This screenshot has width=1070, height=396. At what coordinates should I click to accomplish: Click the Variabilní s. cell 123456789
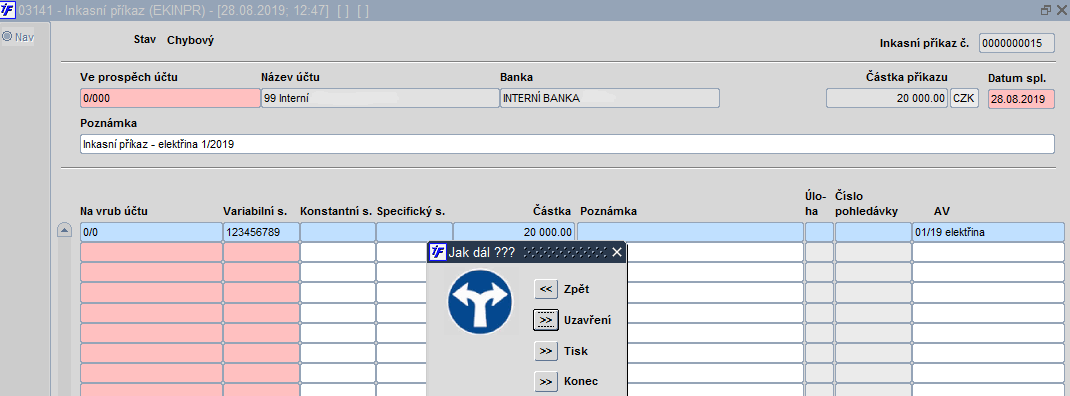tap(261, 232)
